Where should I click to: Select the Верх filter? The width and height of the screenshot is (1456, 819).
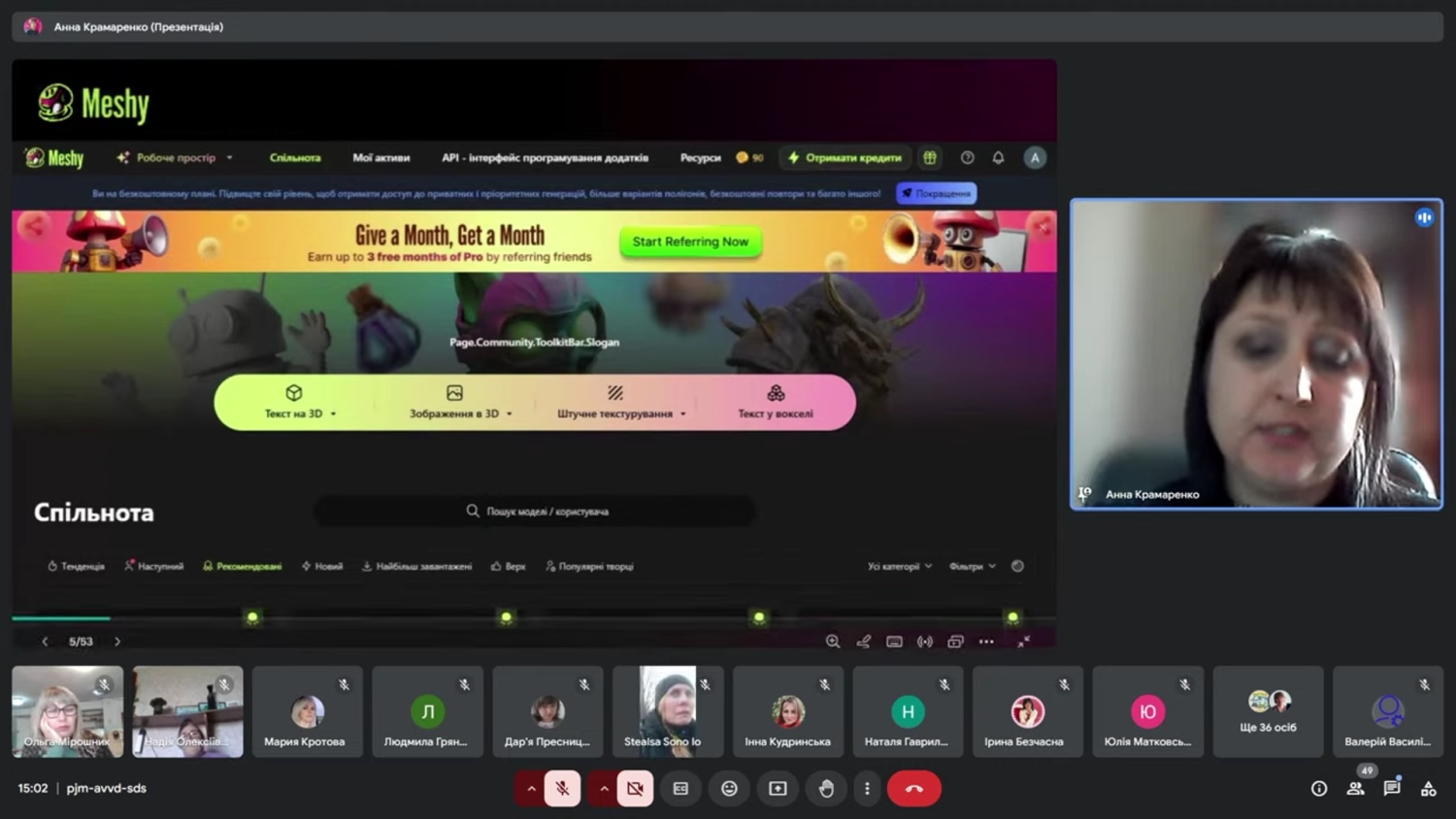pos(508,566)
